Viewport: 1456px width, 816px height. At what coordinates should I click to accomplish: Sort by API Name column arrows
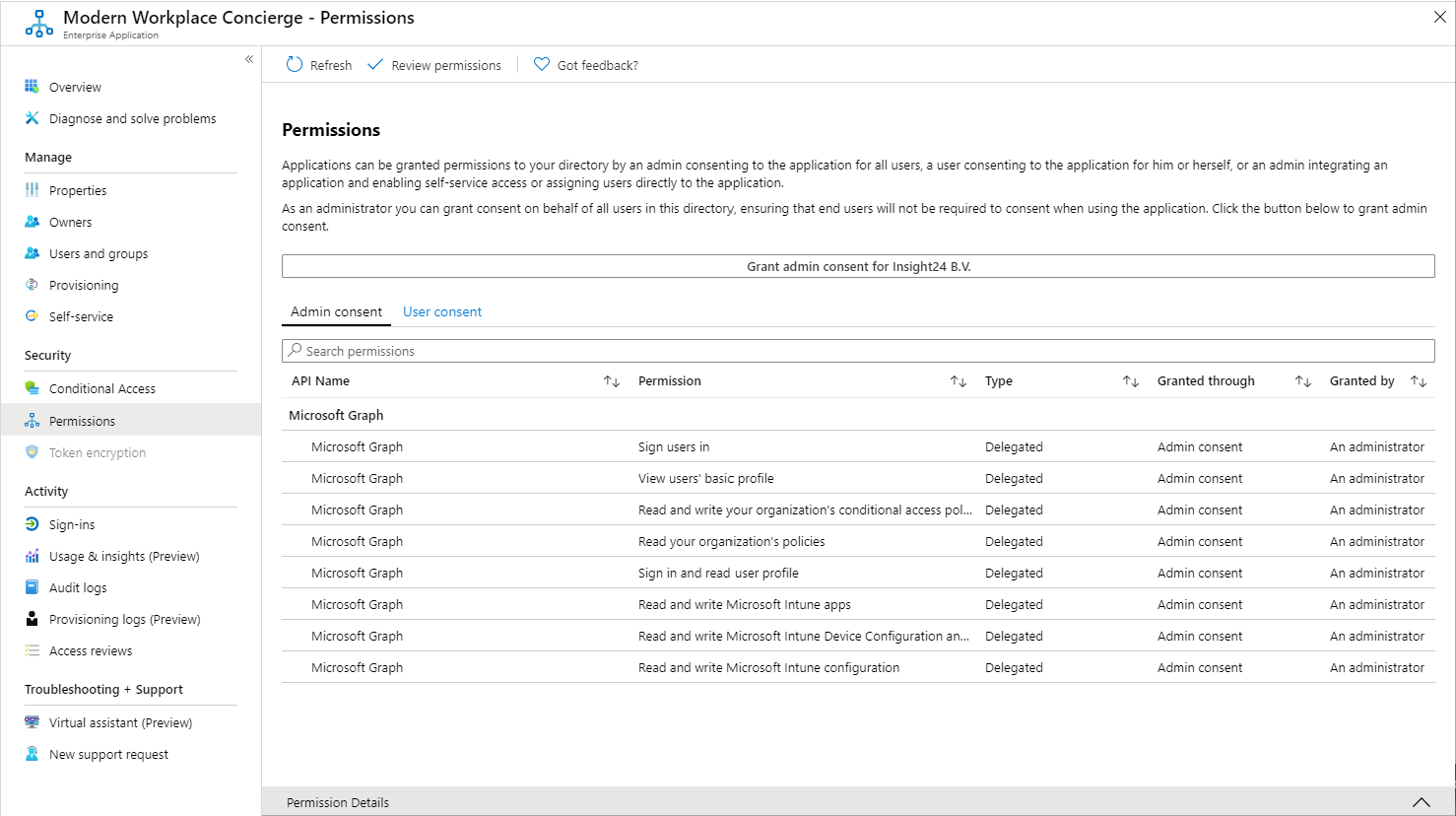tap(612, 381)
